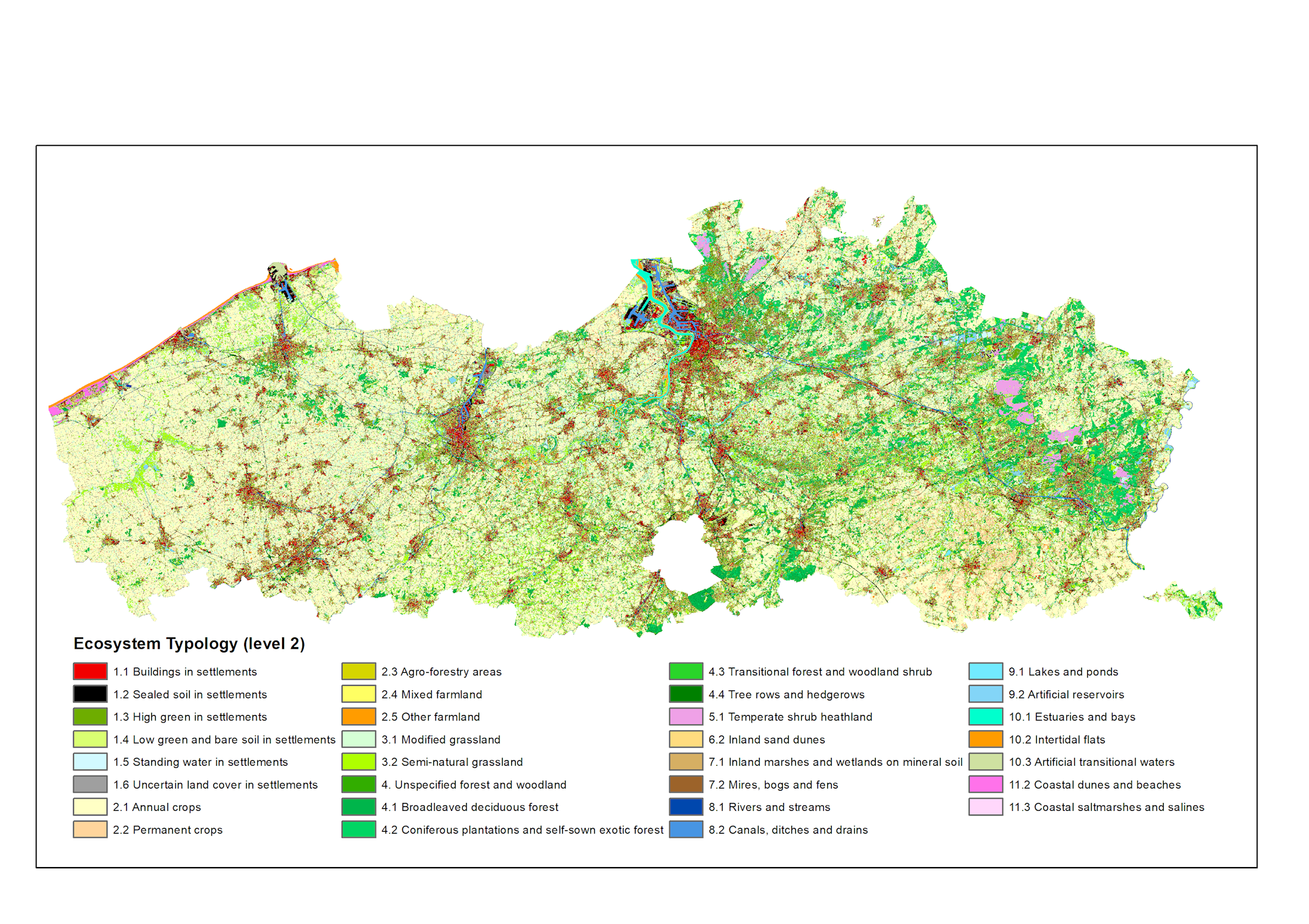
Task: Click the black Sealed soil swatch
Action: [x=90, y=694]
